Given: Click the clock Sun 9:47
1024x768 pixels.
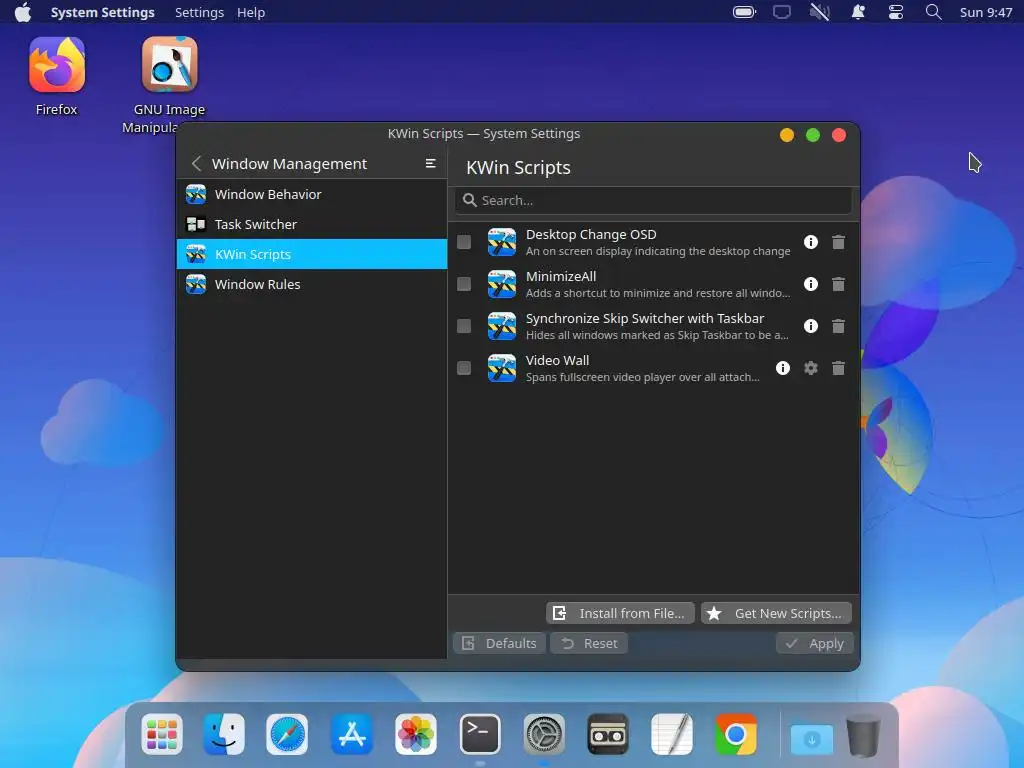Looking at the screenshot, I should 985,12.
